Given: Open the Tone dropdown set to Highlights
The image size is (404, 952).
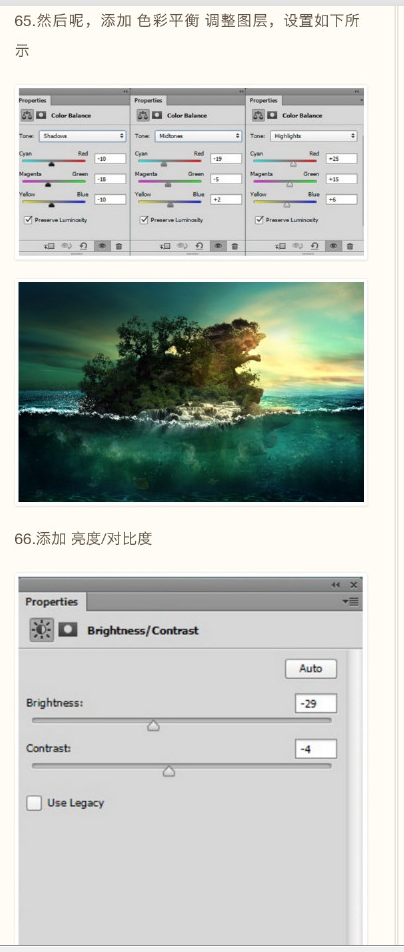Looking at the screenshot, I should 313,136.
